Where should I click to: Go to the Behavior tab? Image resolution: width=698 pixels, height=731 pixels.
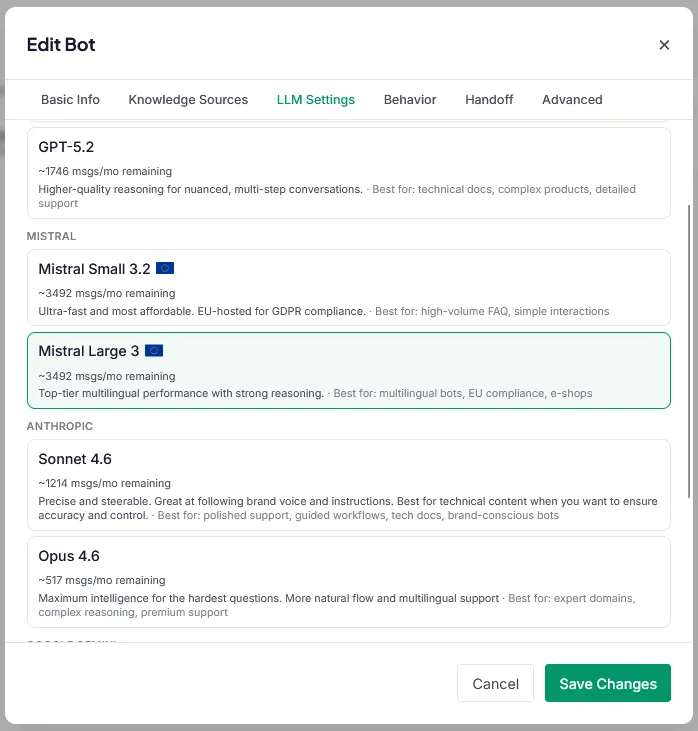tap(410, 100)
